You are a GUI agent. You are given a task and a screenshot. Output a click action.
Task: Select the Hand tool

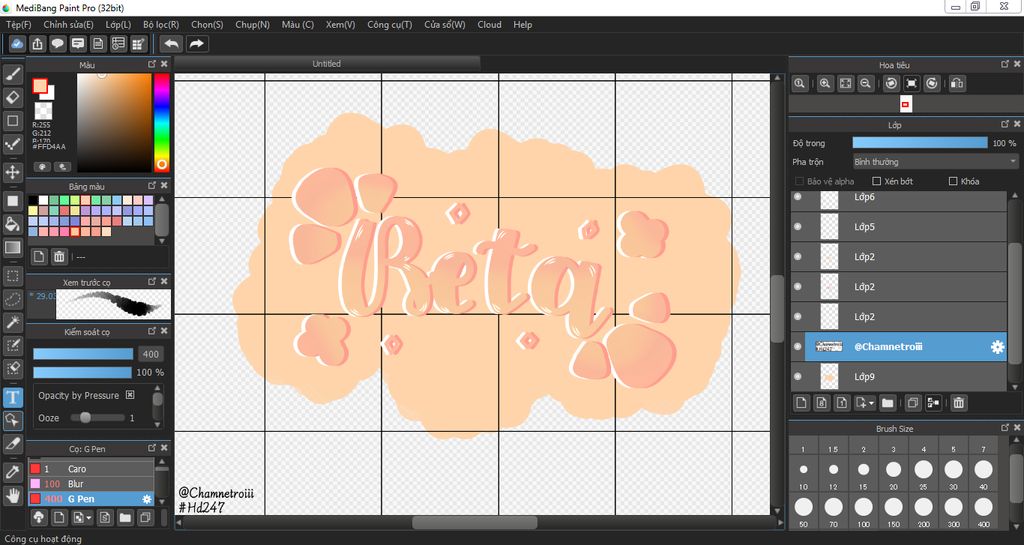coord(12,495)
